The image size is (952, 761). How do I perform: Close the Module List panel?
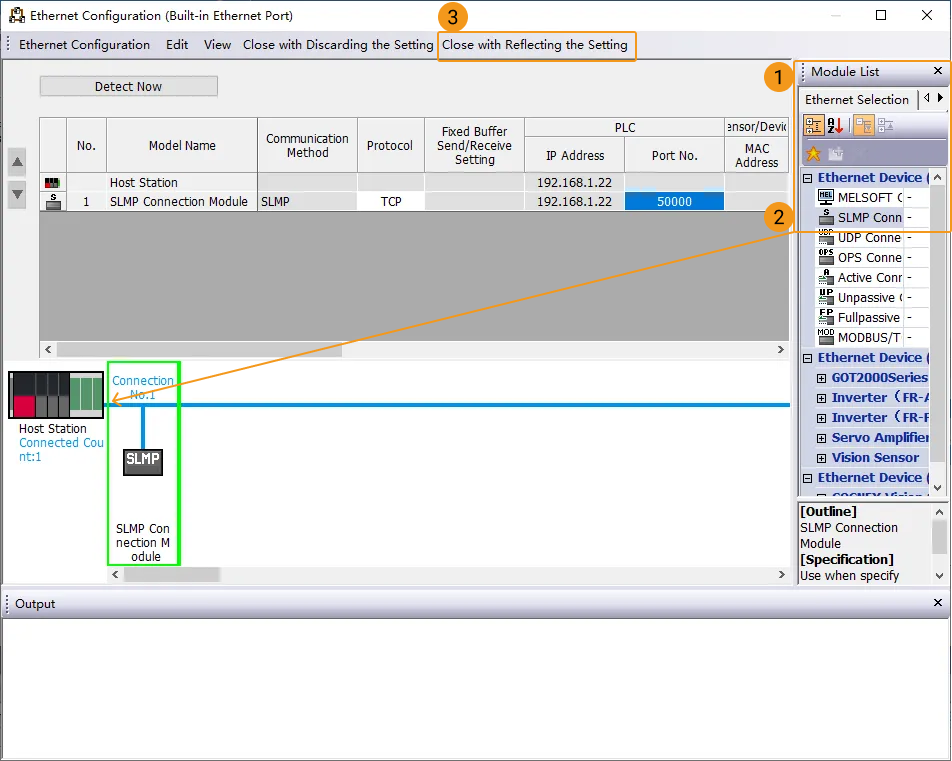[937, 71]
